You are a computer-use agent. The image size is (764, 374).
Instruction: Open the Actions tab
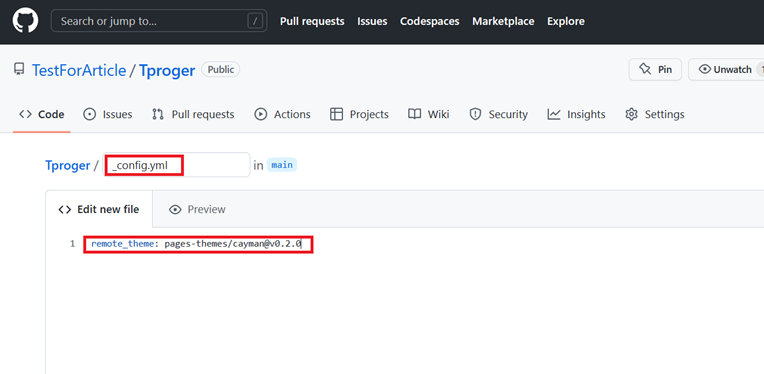pyautogui.click(x=283, y=114)
